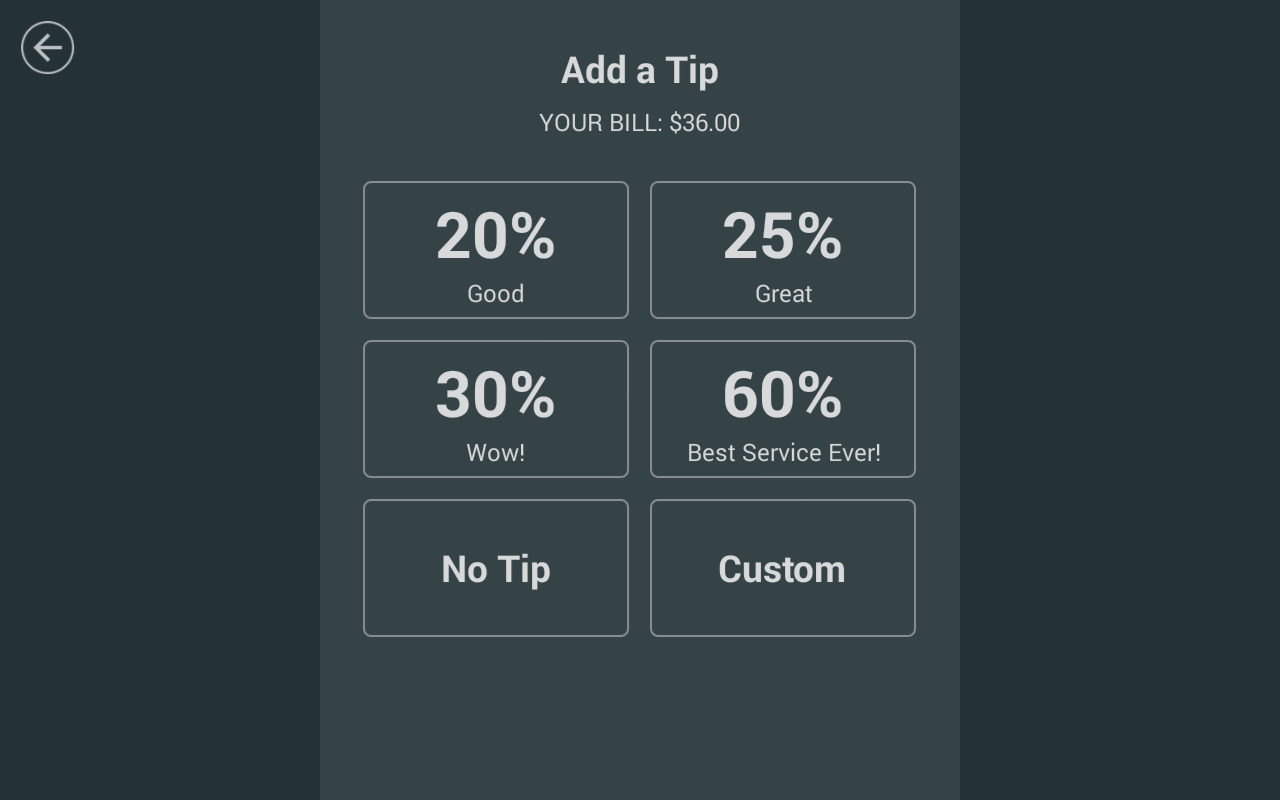Select the 20% tip option

(x=495, y=250)
